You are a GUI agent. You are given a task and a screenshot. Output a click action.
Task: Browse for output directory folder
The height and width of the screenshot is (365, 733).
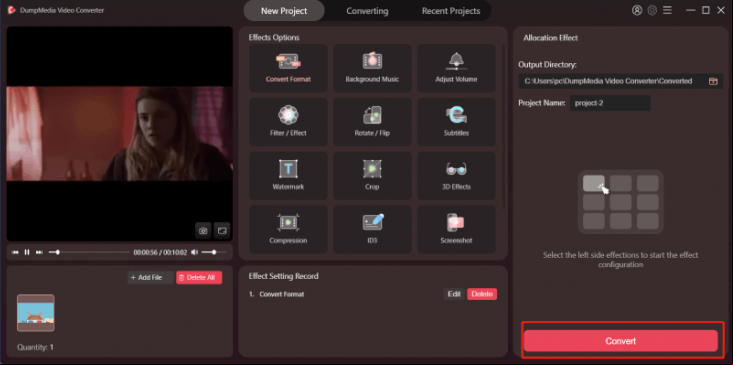pos(713,81)
